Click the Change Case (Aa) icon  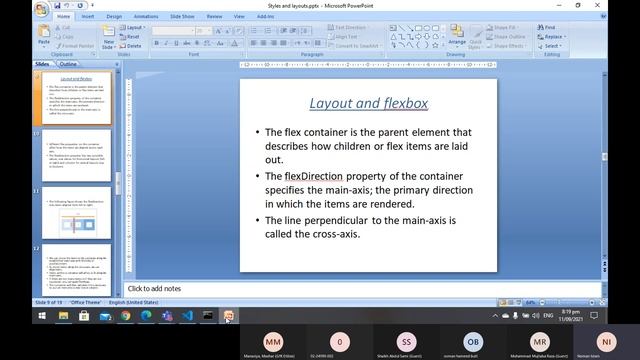(220, 43)
